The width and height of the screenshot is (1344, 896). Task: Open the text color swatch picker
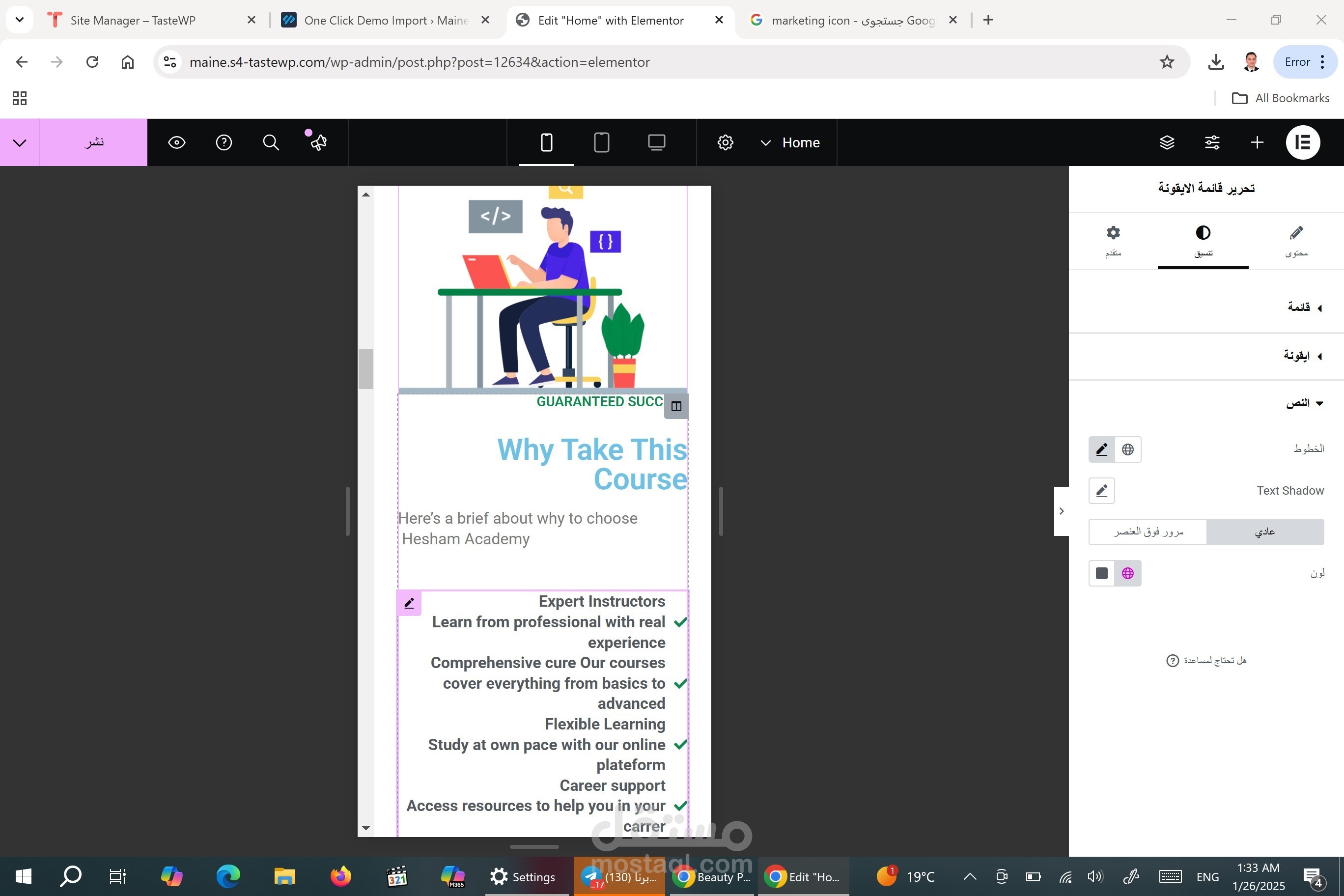(1102, 573)
